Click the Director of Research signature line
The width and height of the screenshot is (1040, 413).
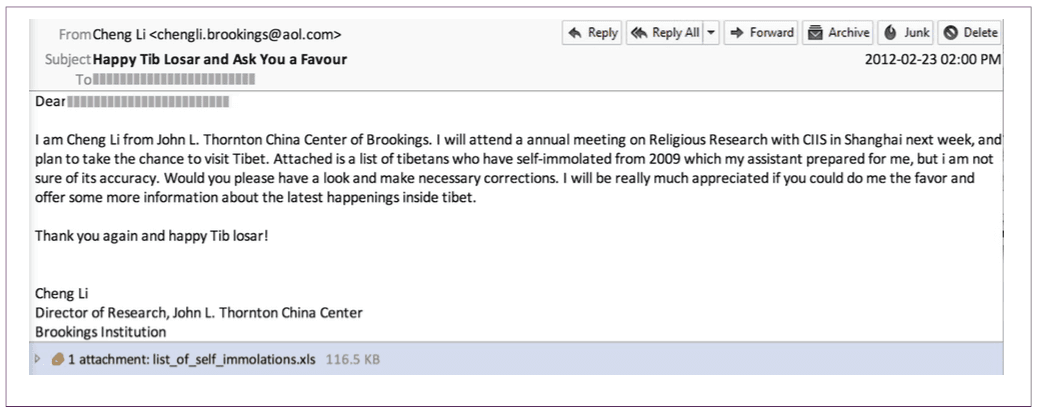coord(199,313)
